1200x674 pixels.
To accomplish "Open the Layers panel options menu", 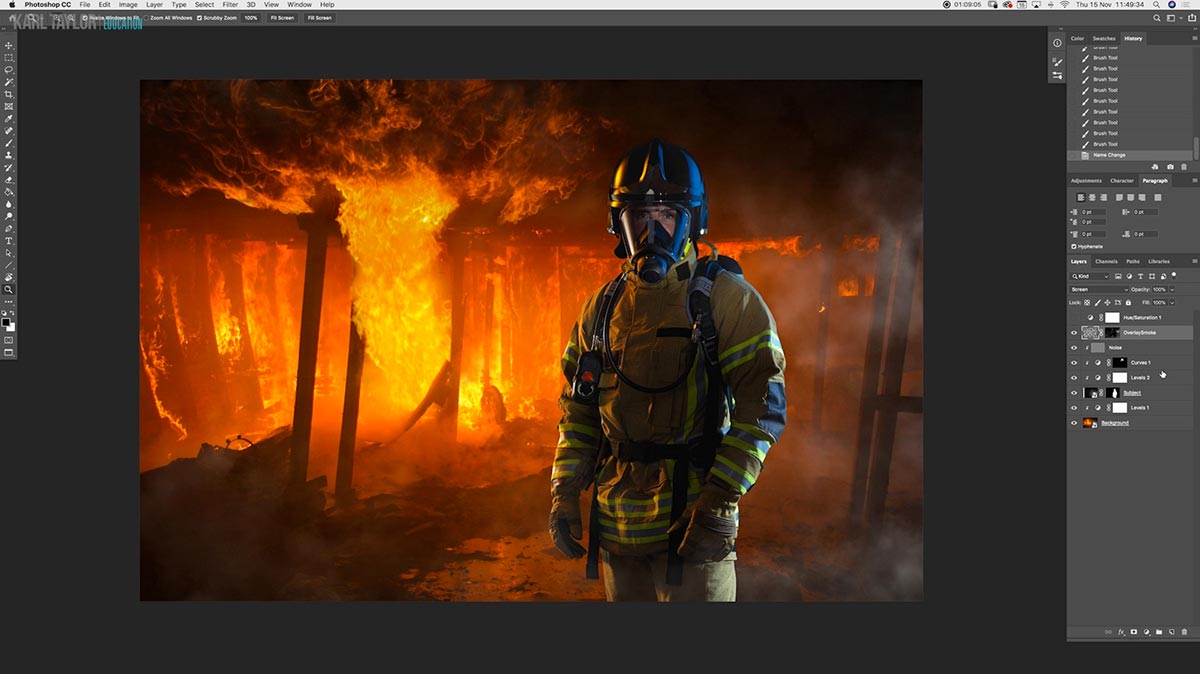I will [x=1194, y=261].
